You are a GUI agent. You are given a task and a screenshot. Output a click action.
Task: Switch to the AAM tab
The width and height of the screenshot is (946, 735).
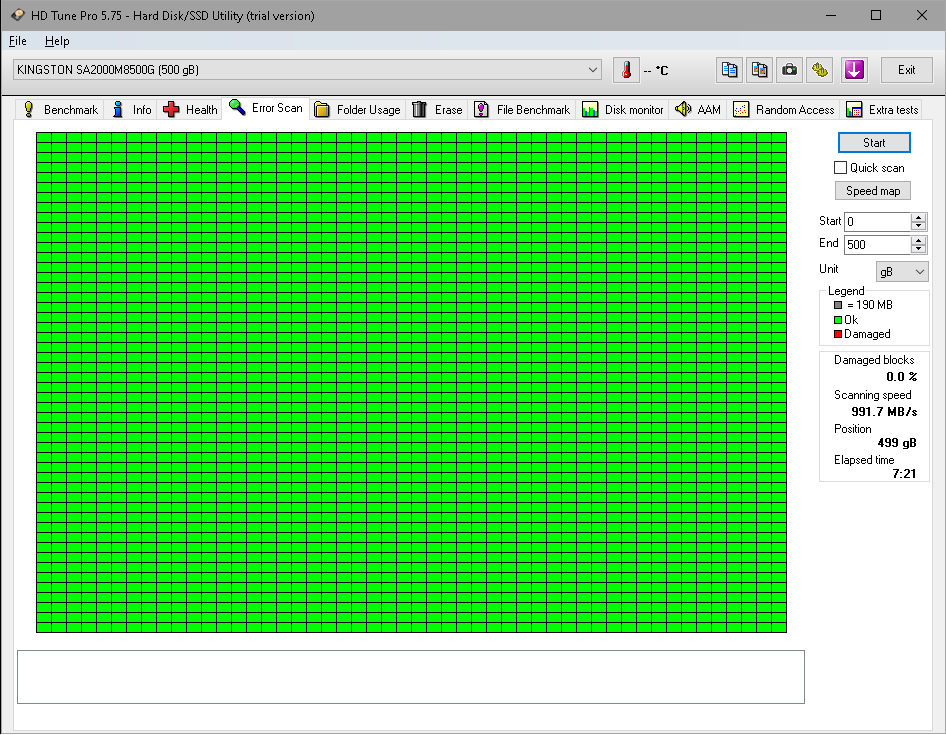point(697,109)
